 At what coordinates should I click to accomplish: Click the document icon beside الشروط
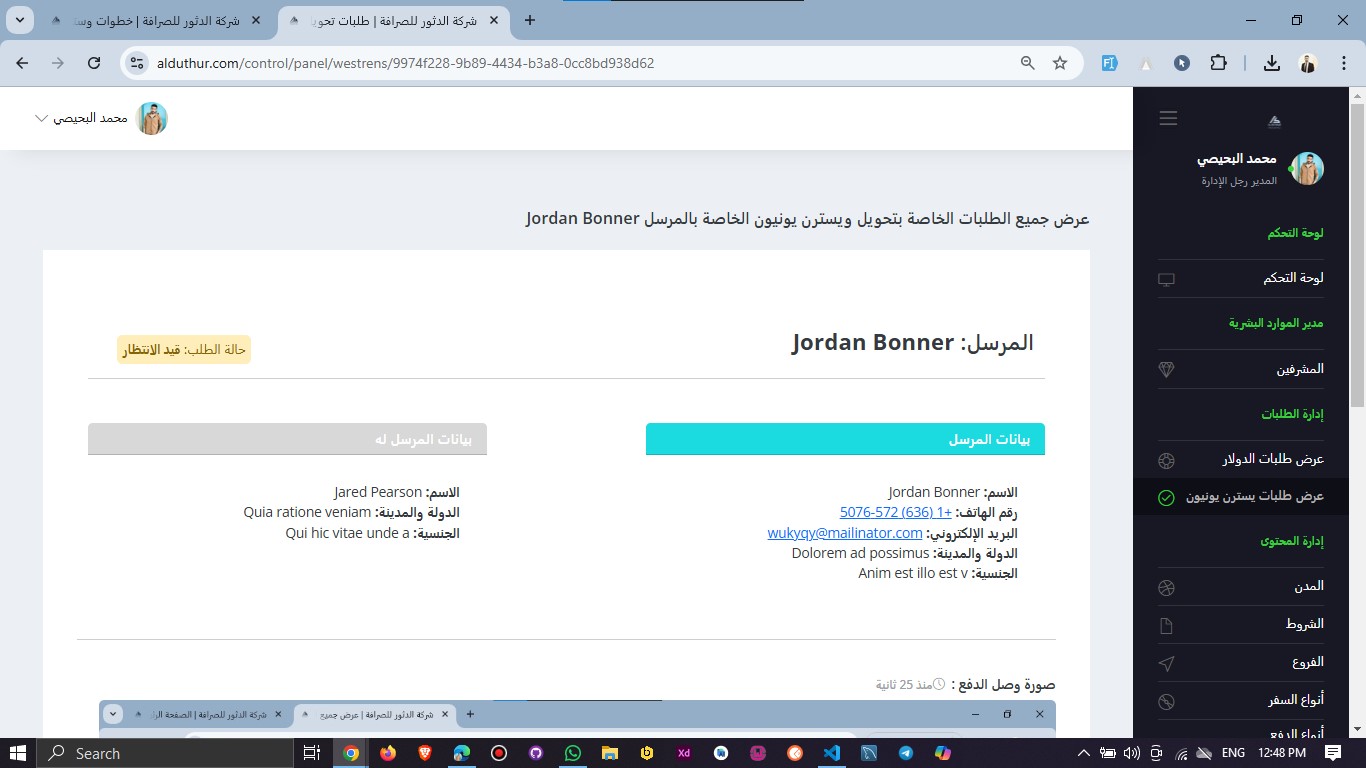point(1166,625)
